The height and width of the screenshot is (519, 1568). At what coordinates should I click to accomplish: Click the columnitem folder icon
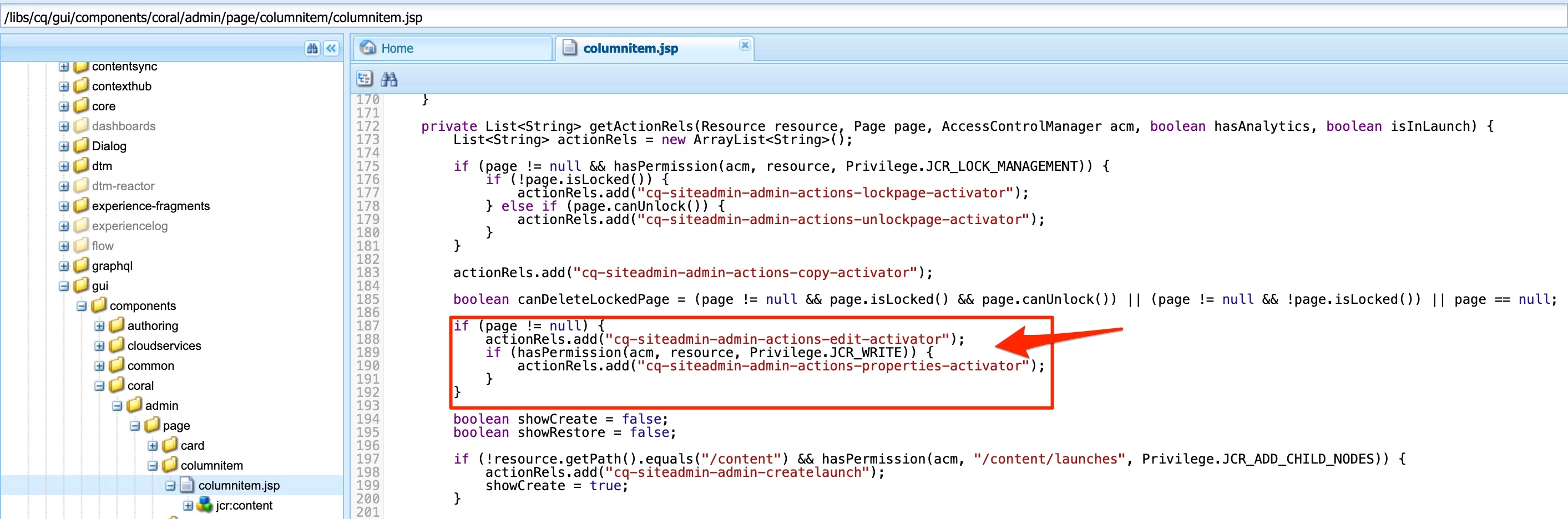170,464
